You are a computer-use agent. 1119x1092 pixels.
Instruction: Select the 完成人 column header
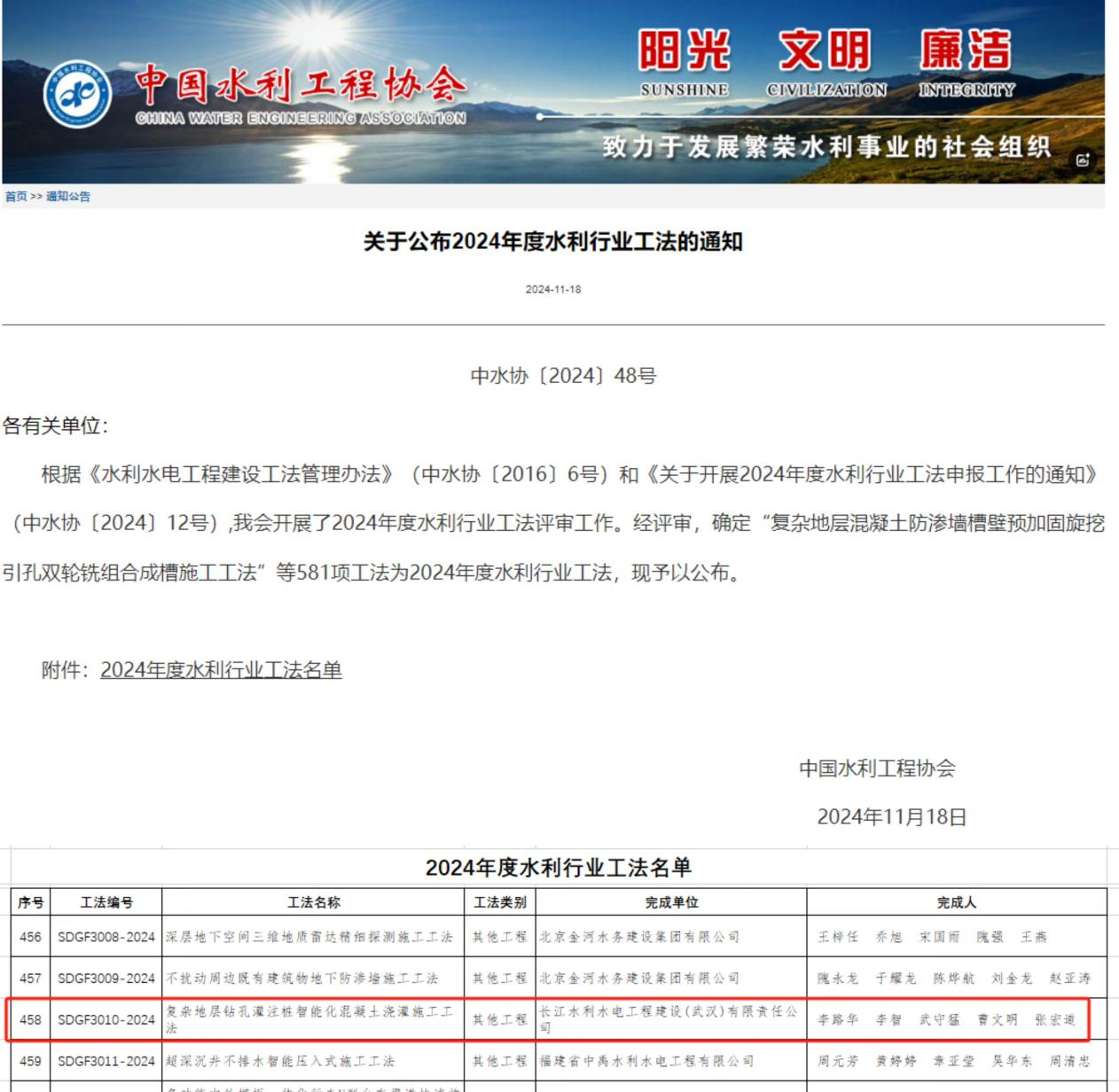[956, 902]
